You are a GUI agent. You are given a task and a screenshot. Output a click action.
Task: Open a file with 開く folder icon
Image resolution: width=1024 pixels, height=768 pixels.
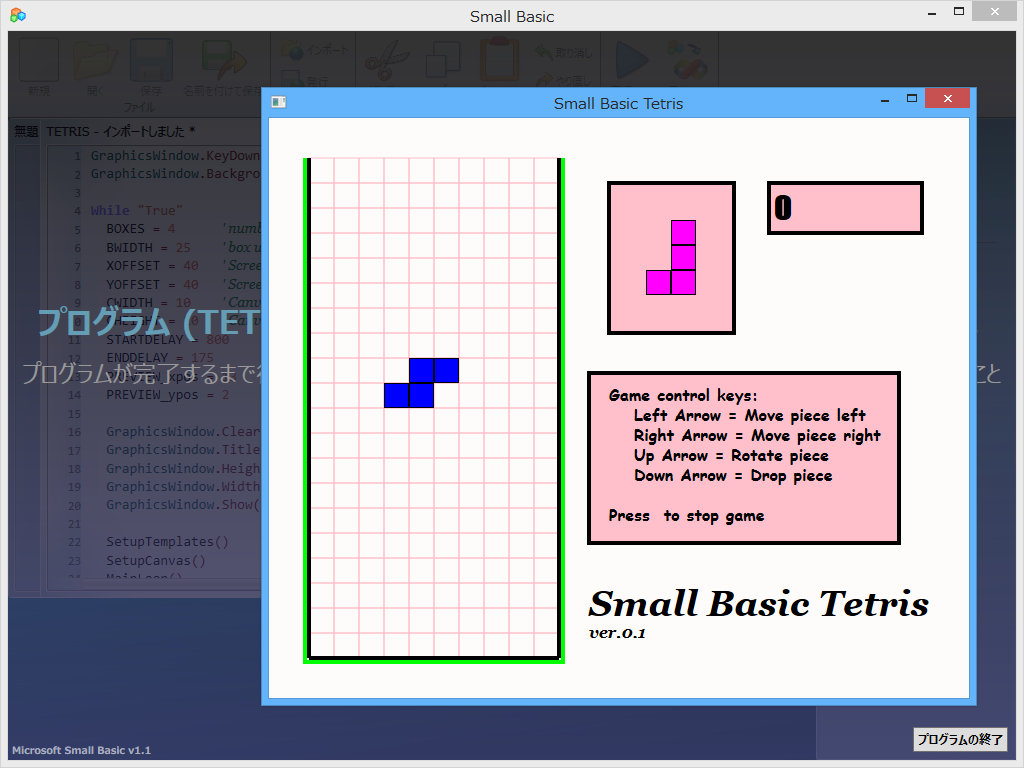tap(95, 60)
